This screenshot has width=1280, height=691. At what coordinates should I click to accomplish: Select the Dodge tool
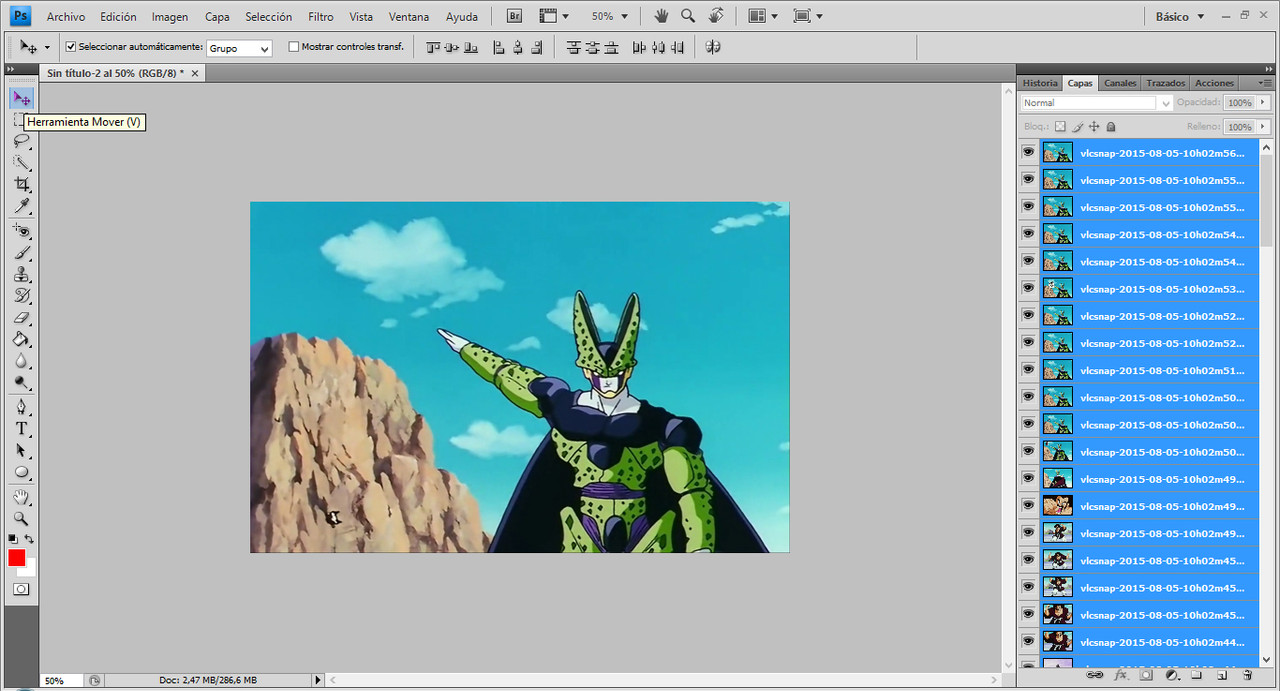click(x=21, y=383)
